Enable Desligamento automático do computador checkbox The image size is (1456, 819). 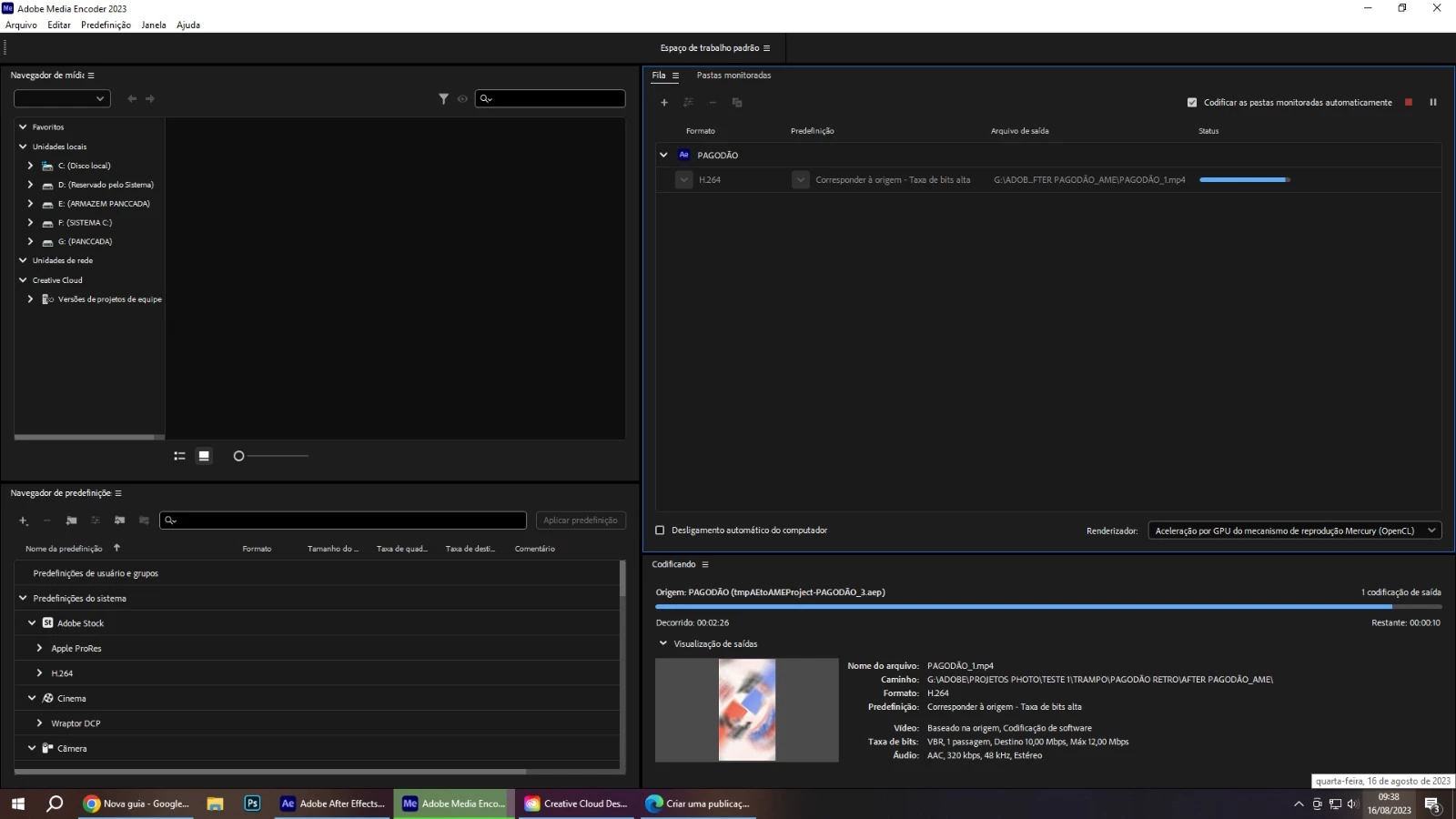(661, 531)
